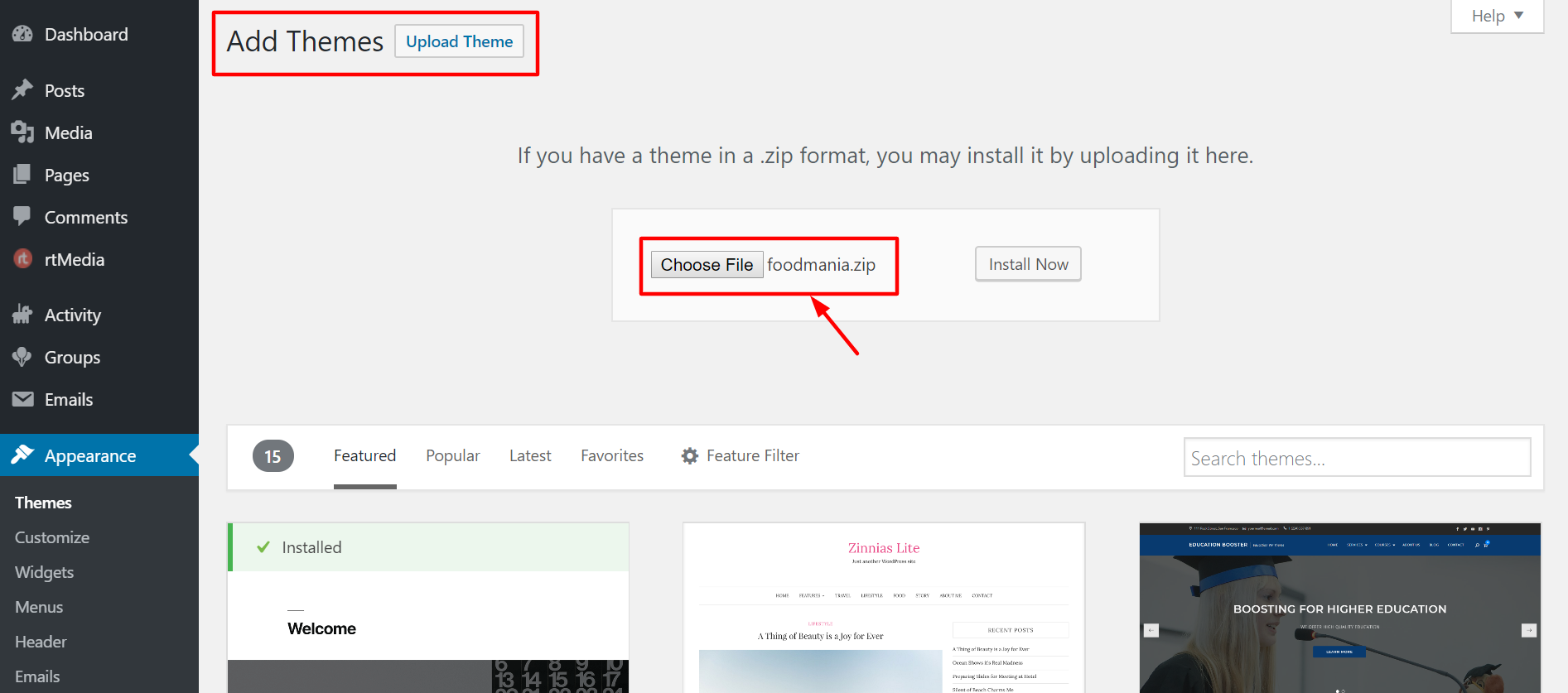
Task: Click the Groups icon in sidebar
Action: coord(22,357)
